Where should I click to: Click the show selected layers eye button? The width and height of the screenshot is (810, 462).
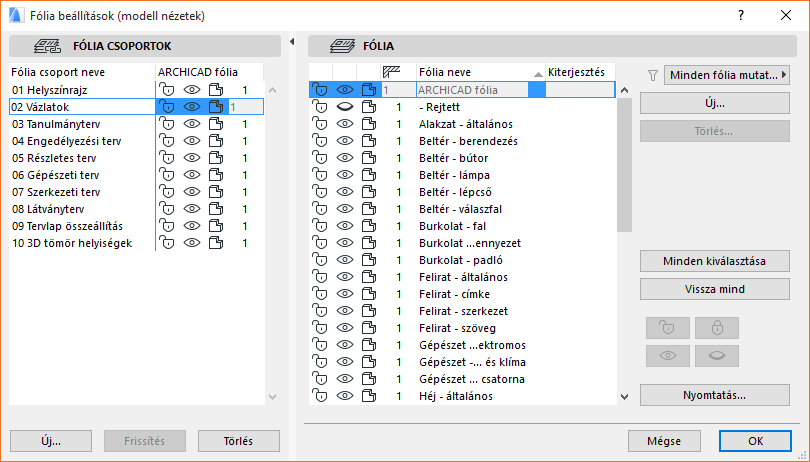click(x=667, y=356)
